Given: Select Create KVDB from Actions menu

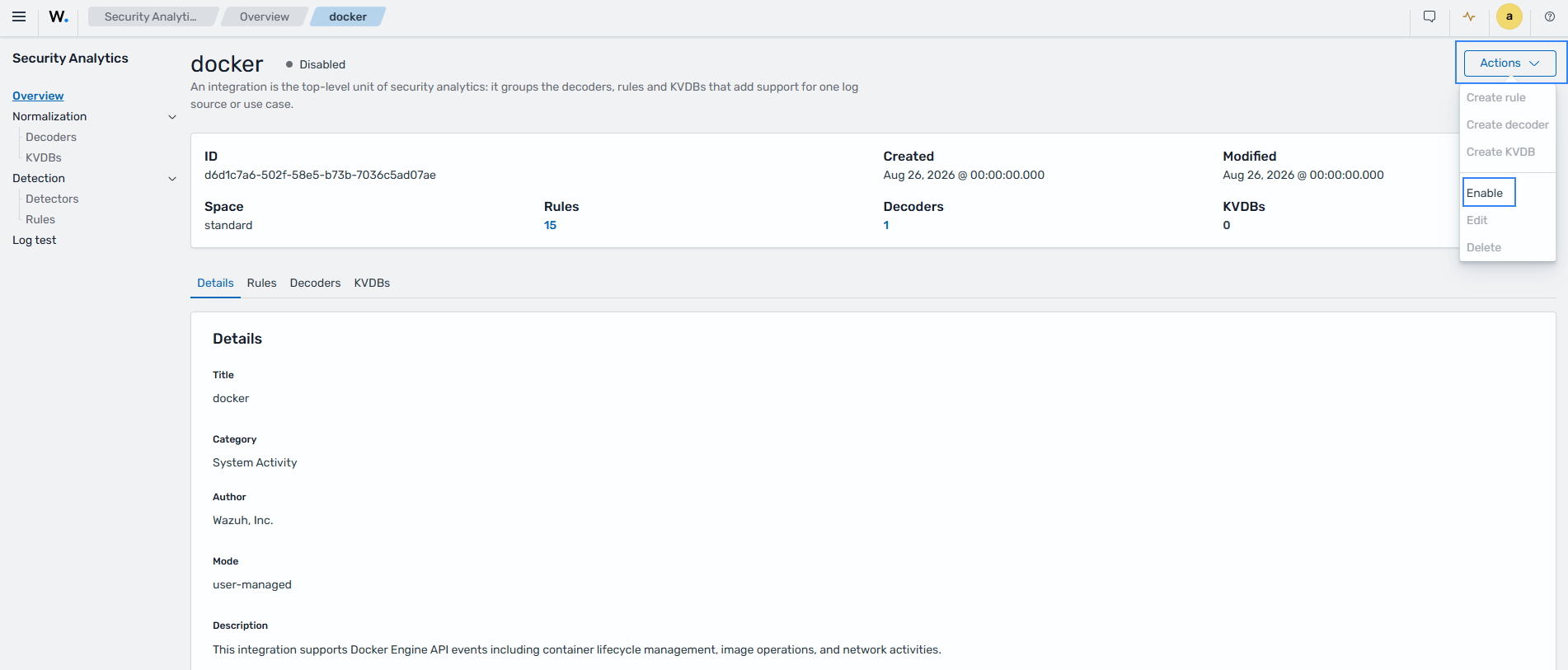Looking at the screenshot, I should click(1500, 152).
